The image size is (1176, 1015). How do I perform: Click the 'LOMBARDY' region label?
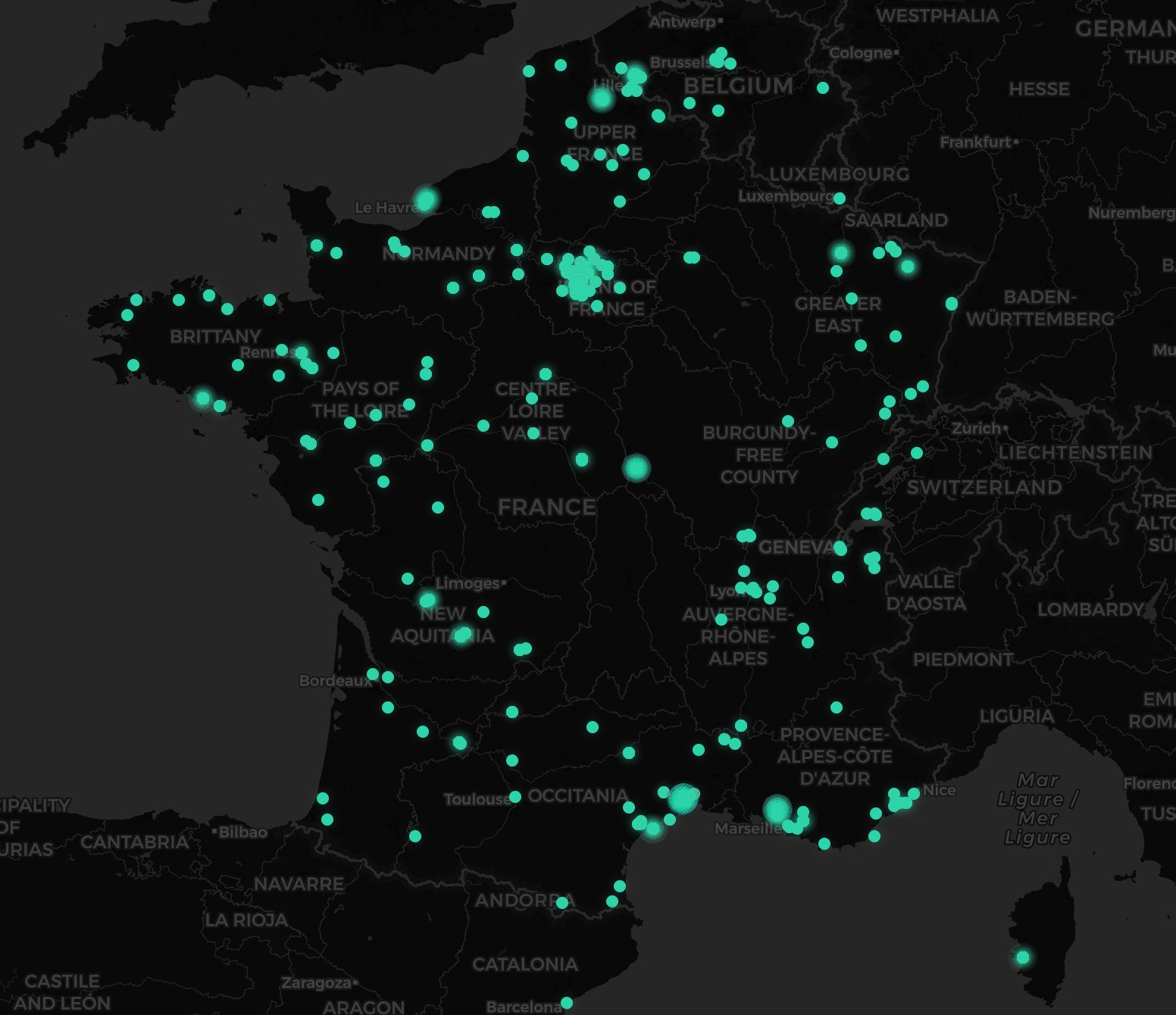1090,610
